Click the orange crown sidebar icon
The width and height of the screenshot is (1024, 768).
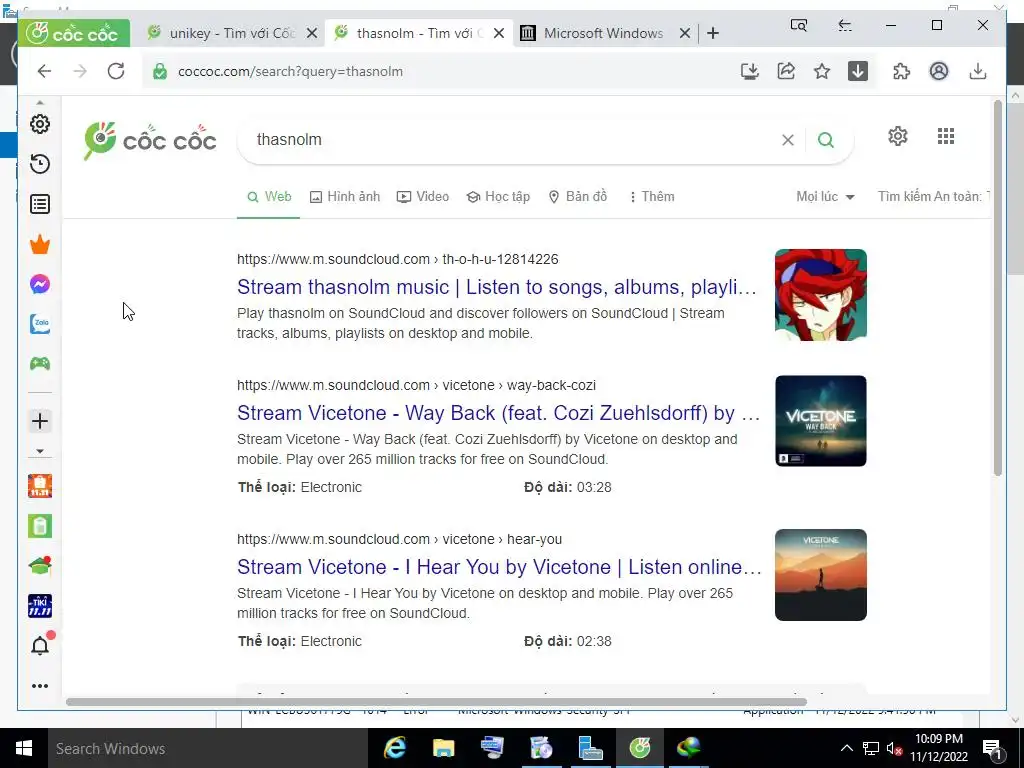pos(40,244)
